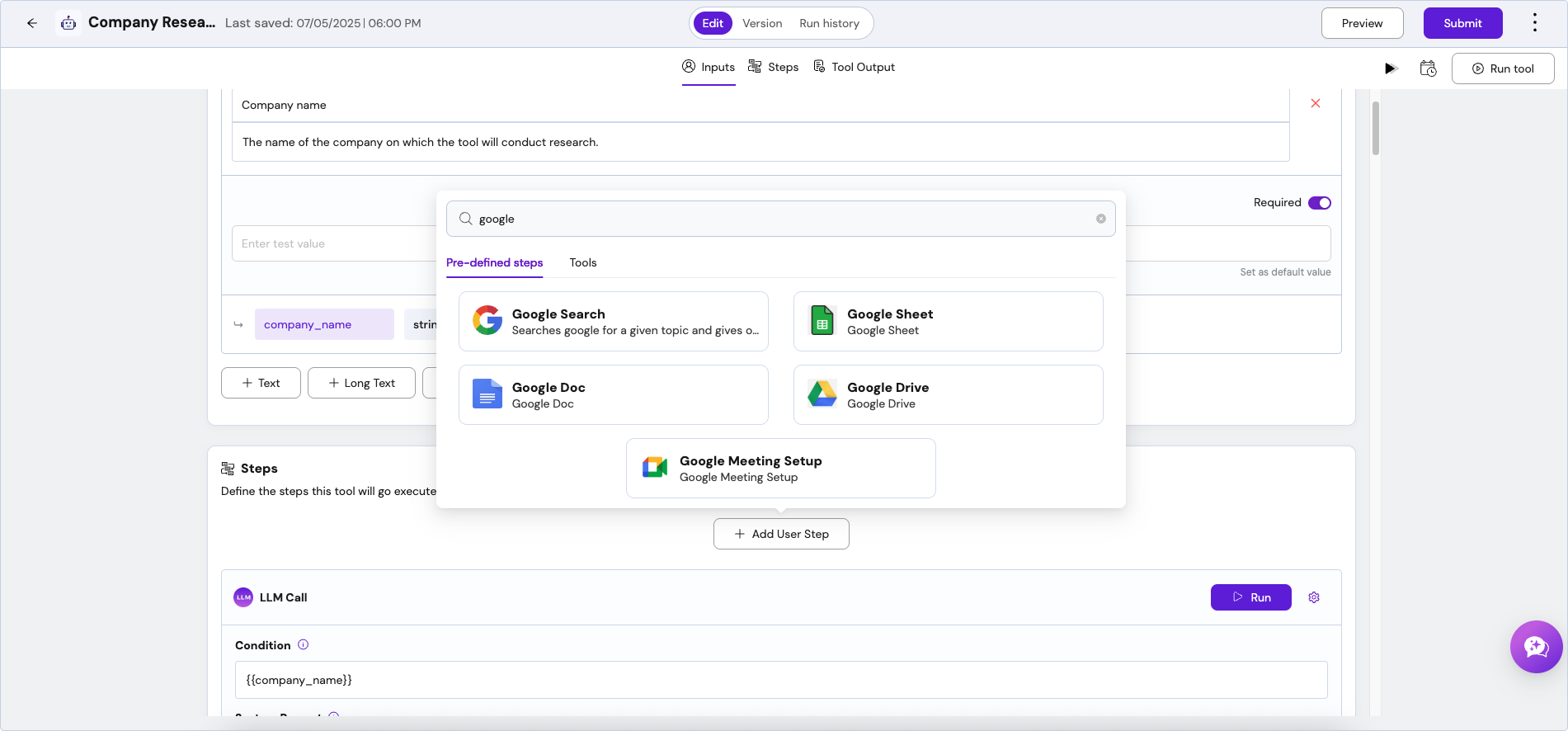Click Set as default value link
The image size is (1568, 731).
(x=1285, y=272)
